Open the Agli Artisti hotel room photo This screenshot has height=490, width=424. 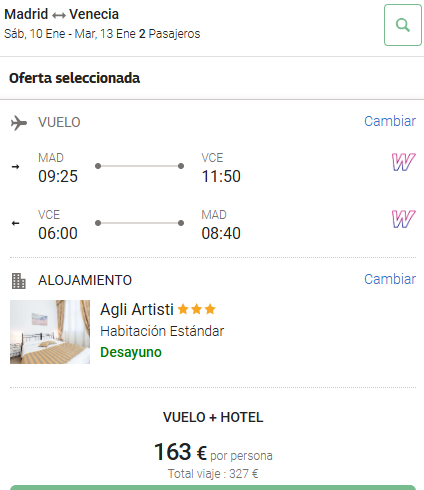click(x=50, y=332)
